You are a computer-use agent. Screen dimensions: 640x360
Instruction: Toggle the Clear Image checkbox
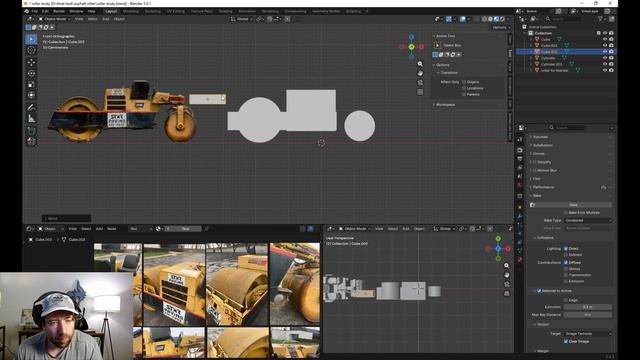pyautogui.click(x=566, y=341)
